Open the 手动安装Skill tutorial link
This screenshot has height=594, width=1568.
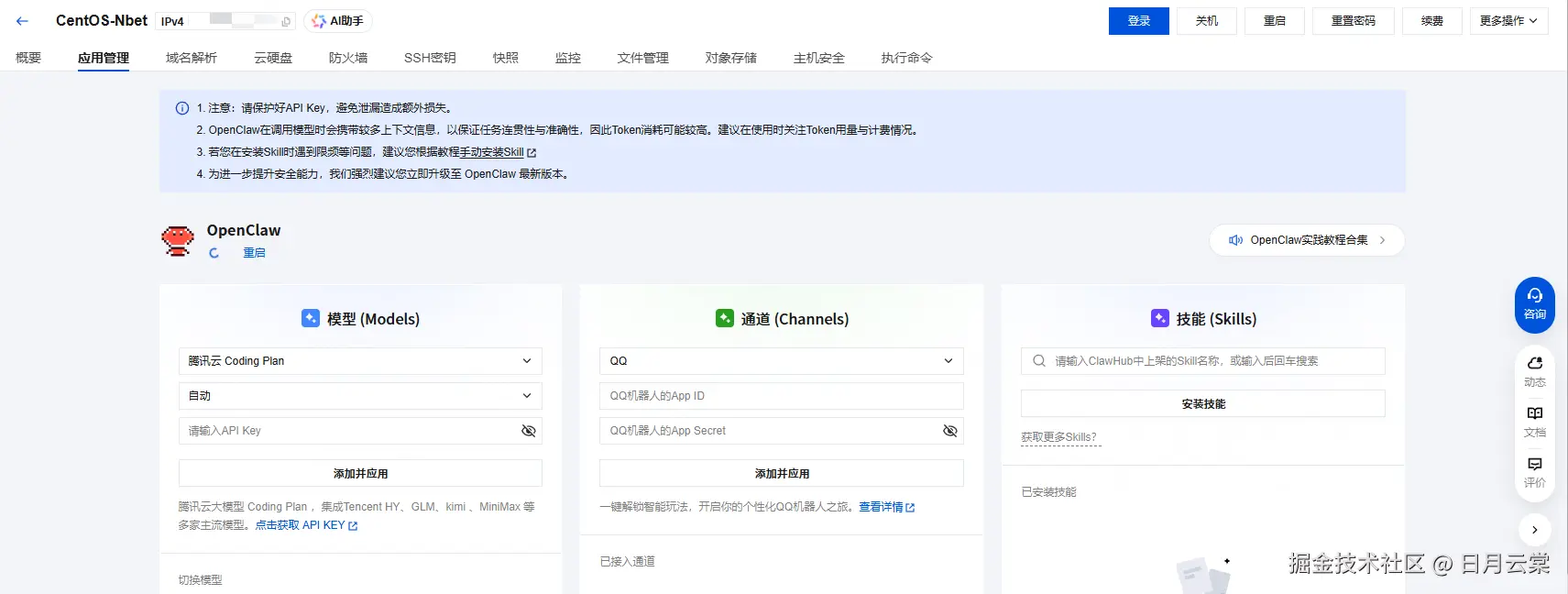pyautogui.click(x=491, y=153)
